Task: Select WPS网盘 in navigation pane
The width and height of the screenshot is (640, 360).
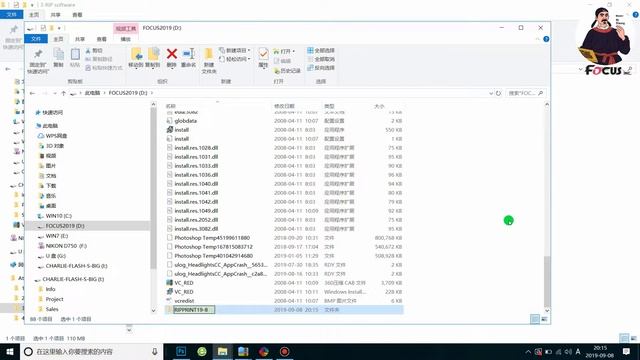Action: point(56,136)
